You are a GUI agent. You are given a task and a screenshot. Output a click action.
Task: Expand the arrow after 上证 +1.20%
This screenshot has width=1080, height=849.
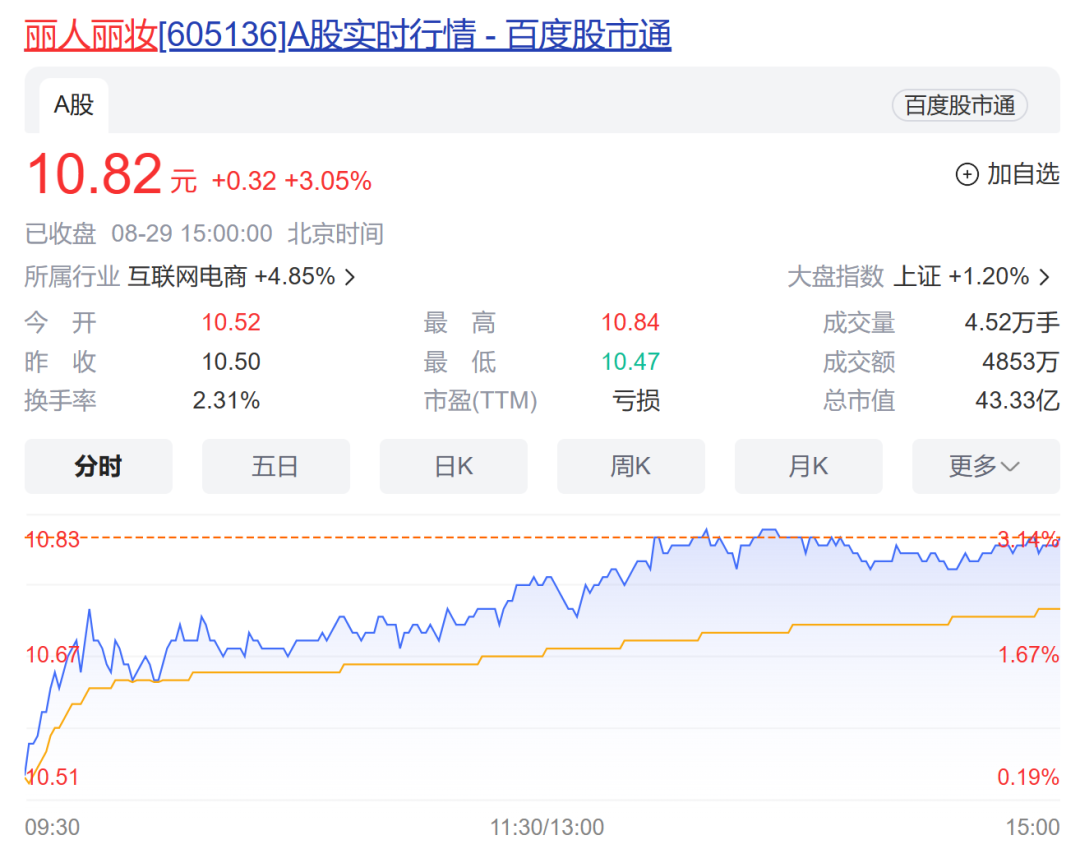(1045, 277)
